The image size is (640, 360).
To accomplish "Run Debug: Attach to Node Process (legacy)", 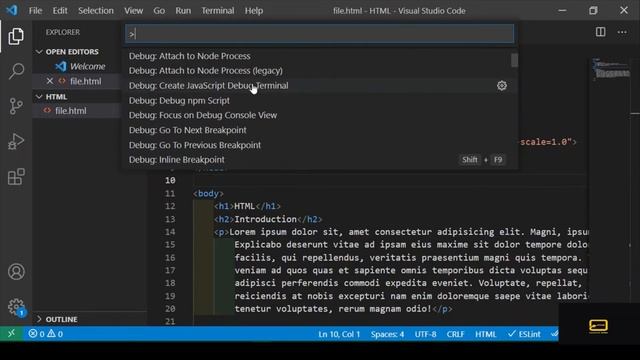I will tap(320, 71).
